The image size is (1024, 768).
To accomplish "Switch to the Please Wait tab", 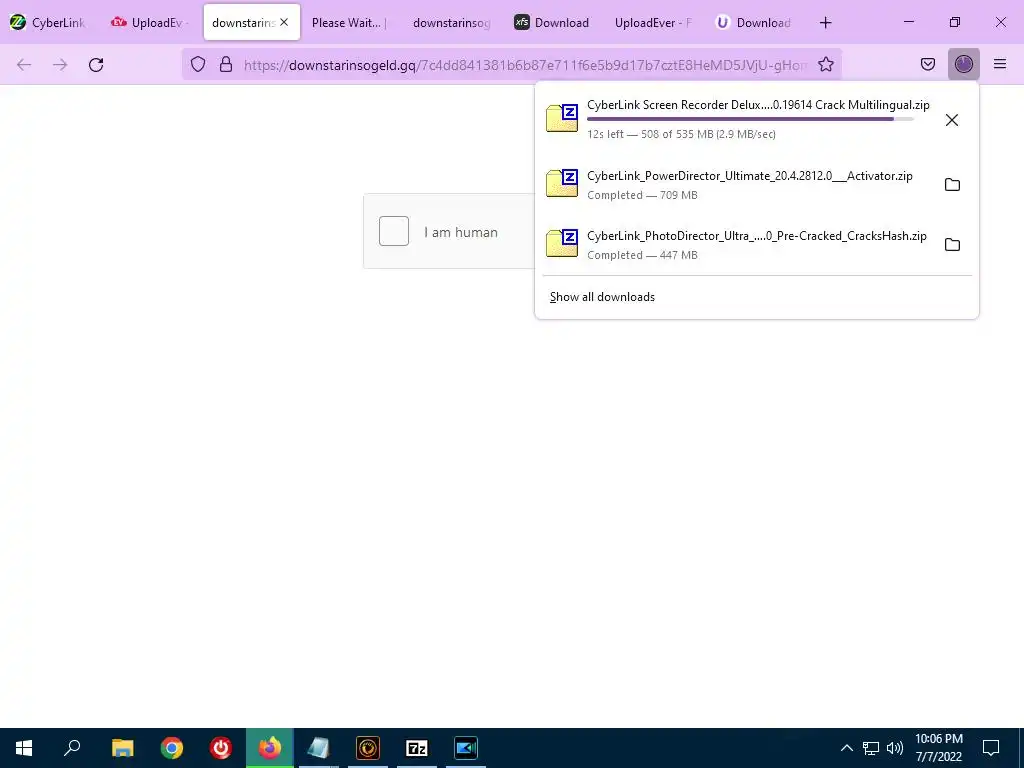I will click(351, 23).
